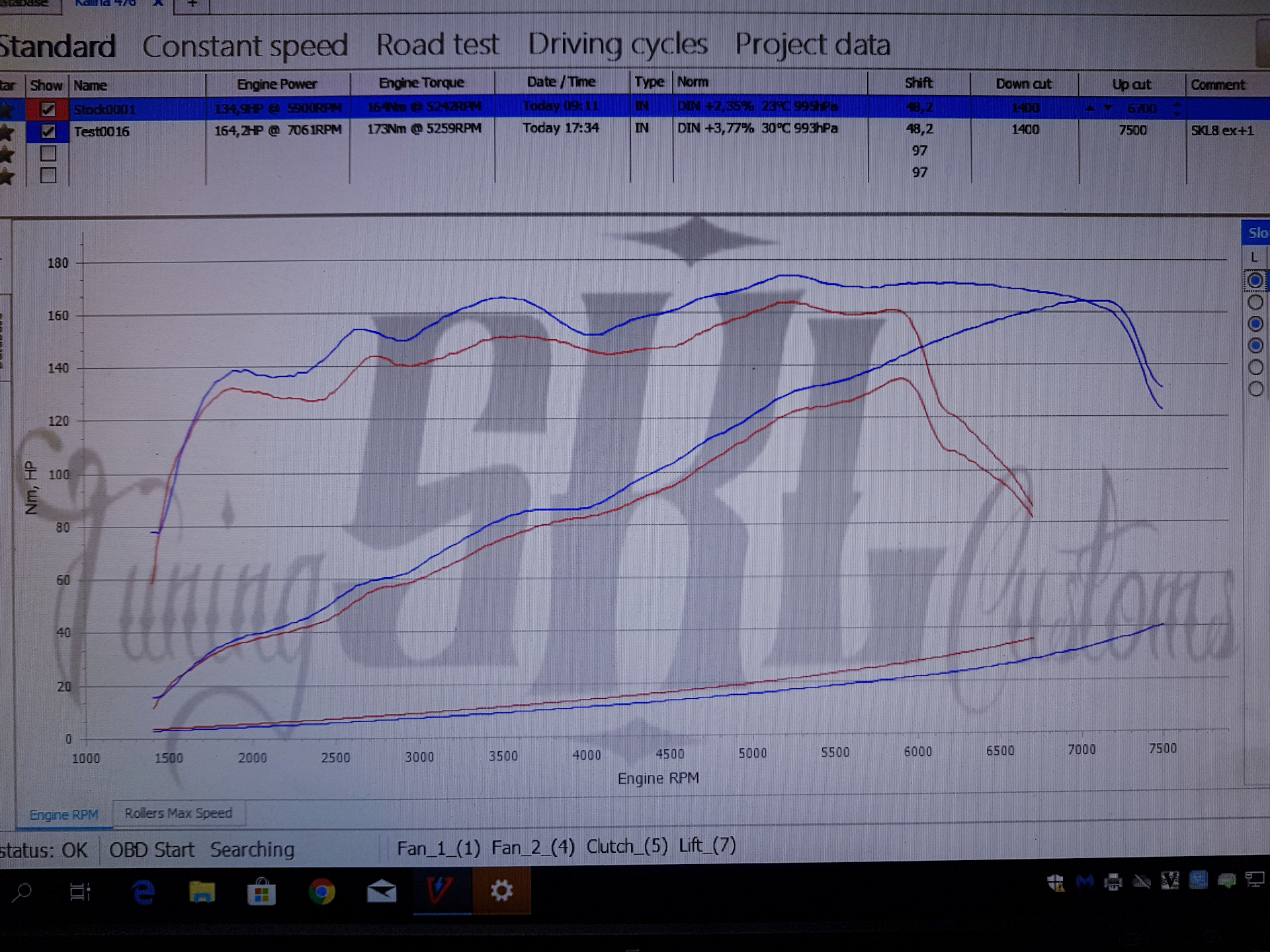
Task: Click the star icon beside Test0016
Action: click(x=7, y=132)
